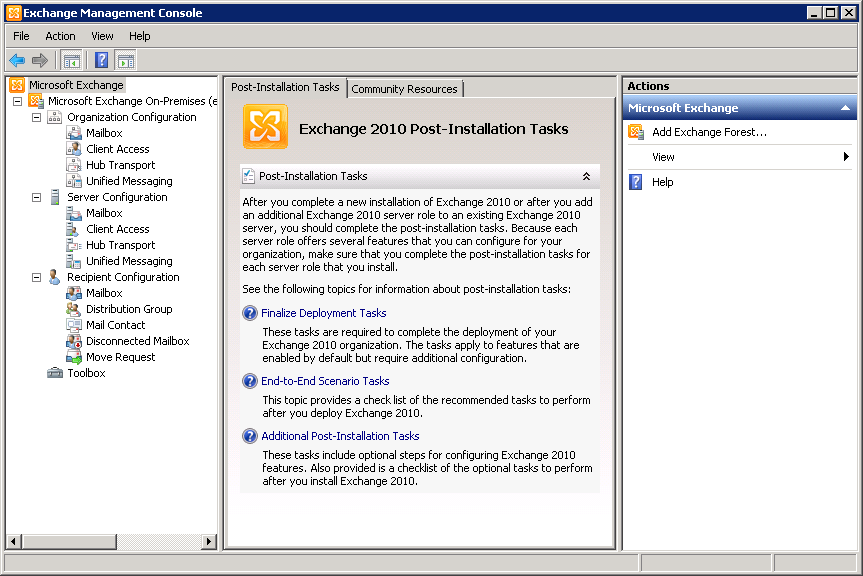Screen dimensions: 863x576
Task: Open the Finalize Deployment Tasks link
Action: click(324, 313)
